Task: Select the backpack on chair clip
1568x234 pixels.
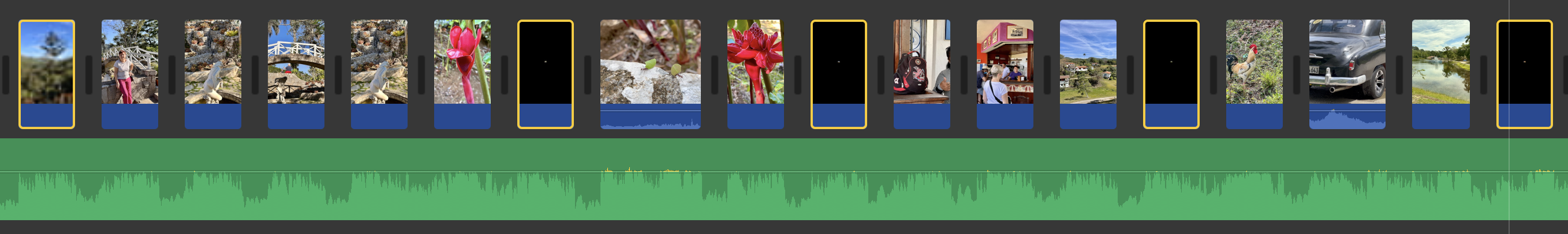Action: tap(921, 74)
